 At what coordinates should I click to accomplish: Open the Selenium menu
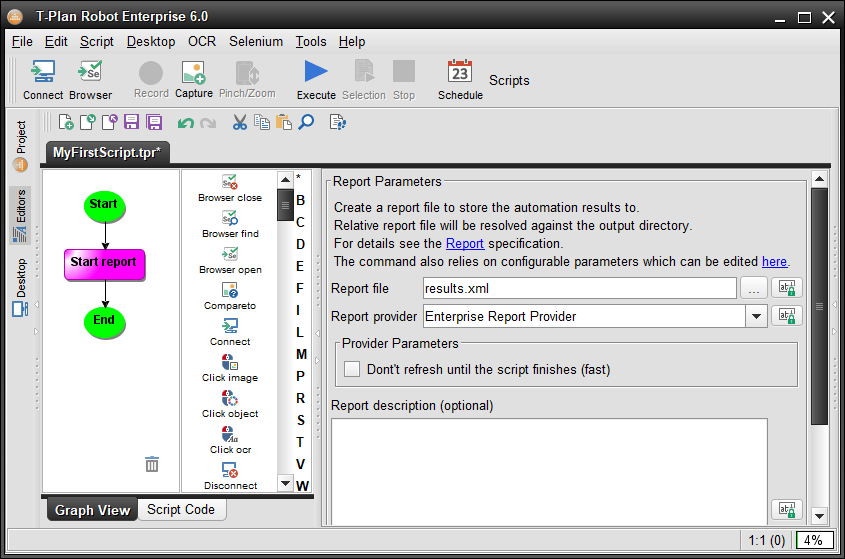click(255, 42)
